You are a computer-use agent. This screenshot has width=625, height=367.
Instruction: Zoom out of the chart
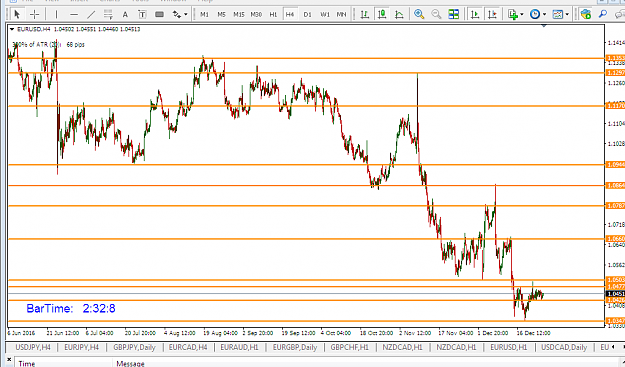tap(436, 14)
